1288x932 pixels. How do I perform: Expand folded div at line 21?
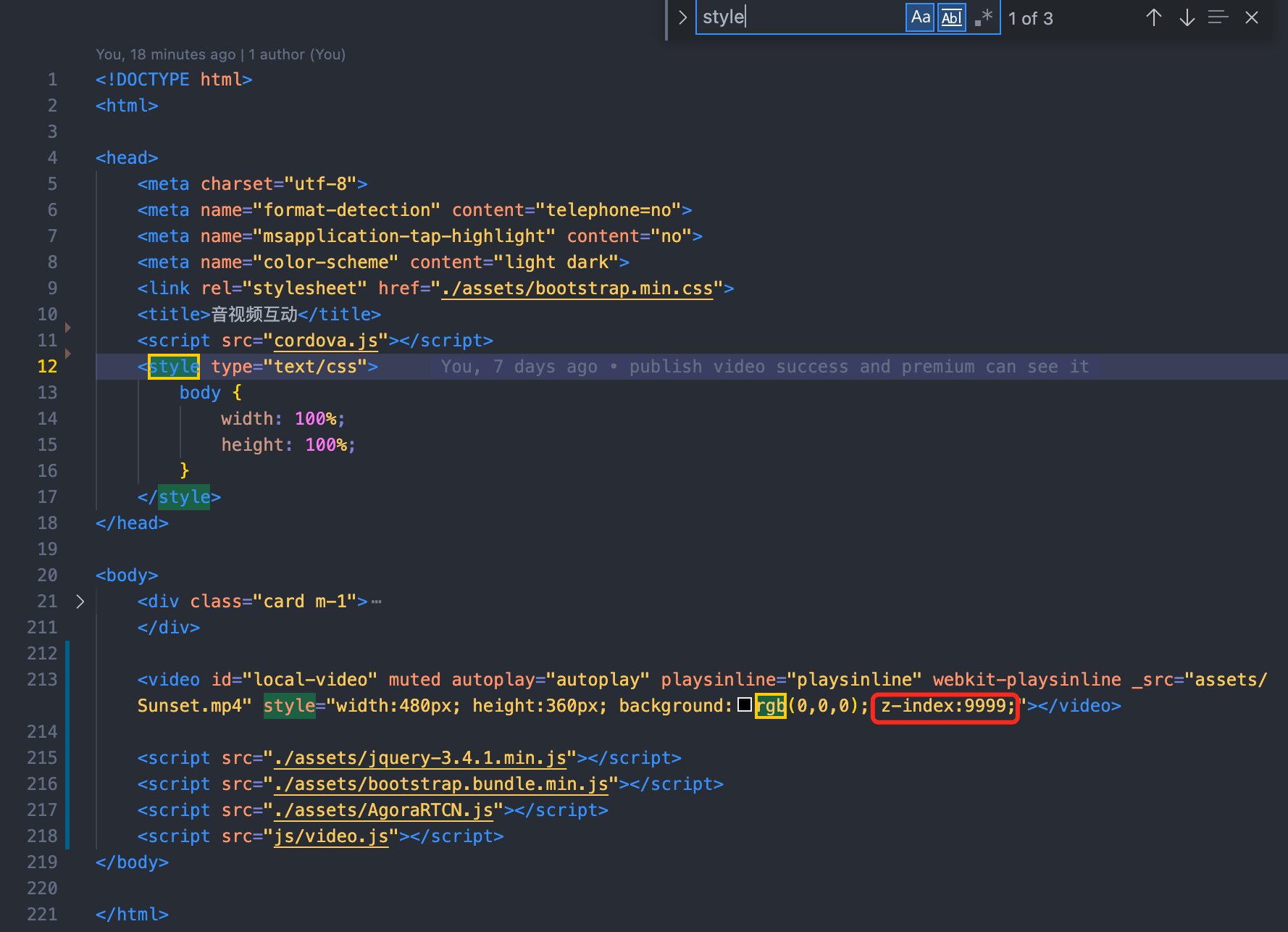(80, 602)
